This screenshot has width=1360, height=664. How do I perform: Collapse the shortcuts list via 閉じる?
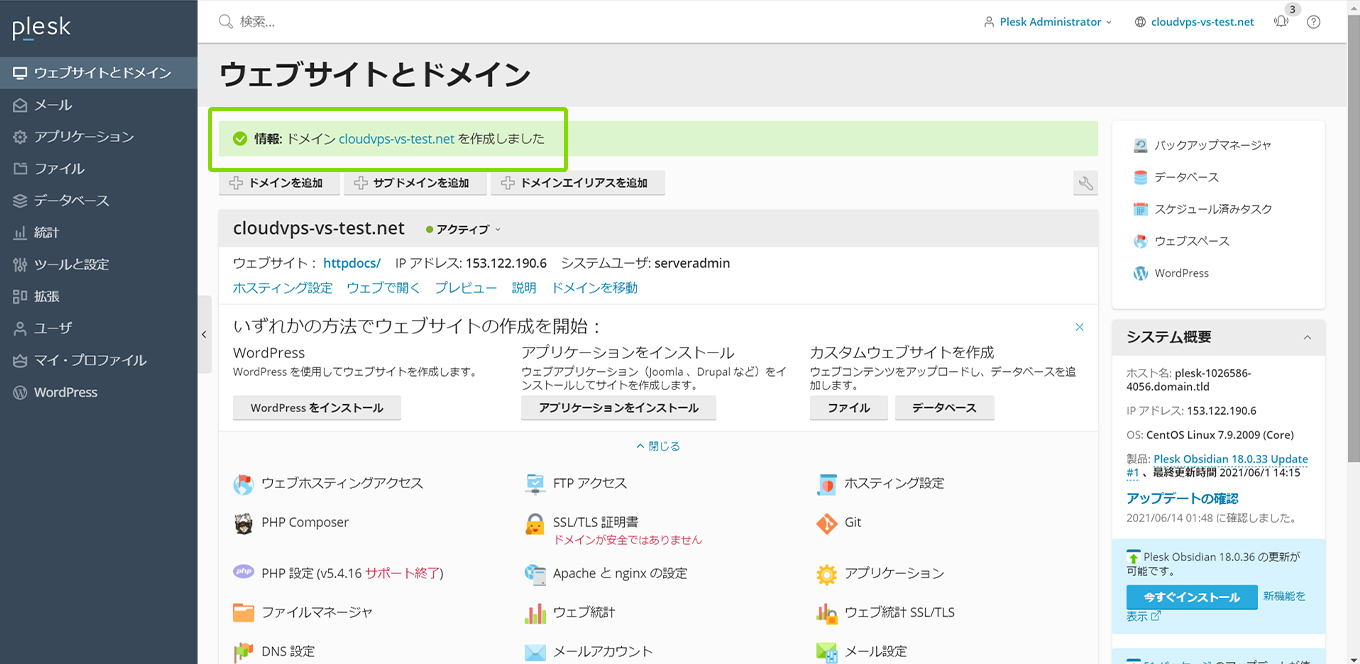[658, 445]
